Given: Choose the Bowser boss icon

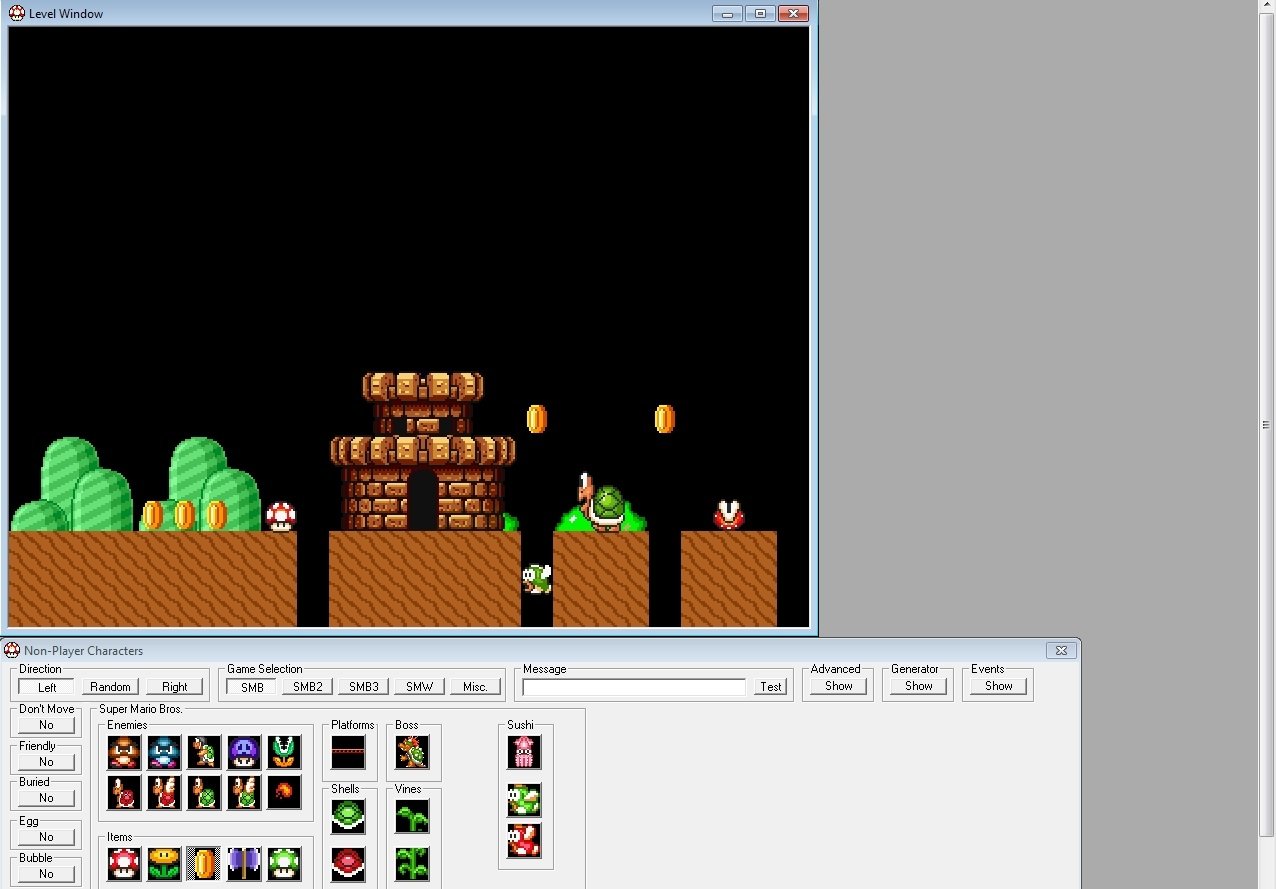Looking at the screenshot, I should [x=412, y=752].
